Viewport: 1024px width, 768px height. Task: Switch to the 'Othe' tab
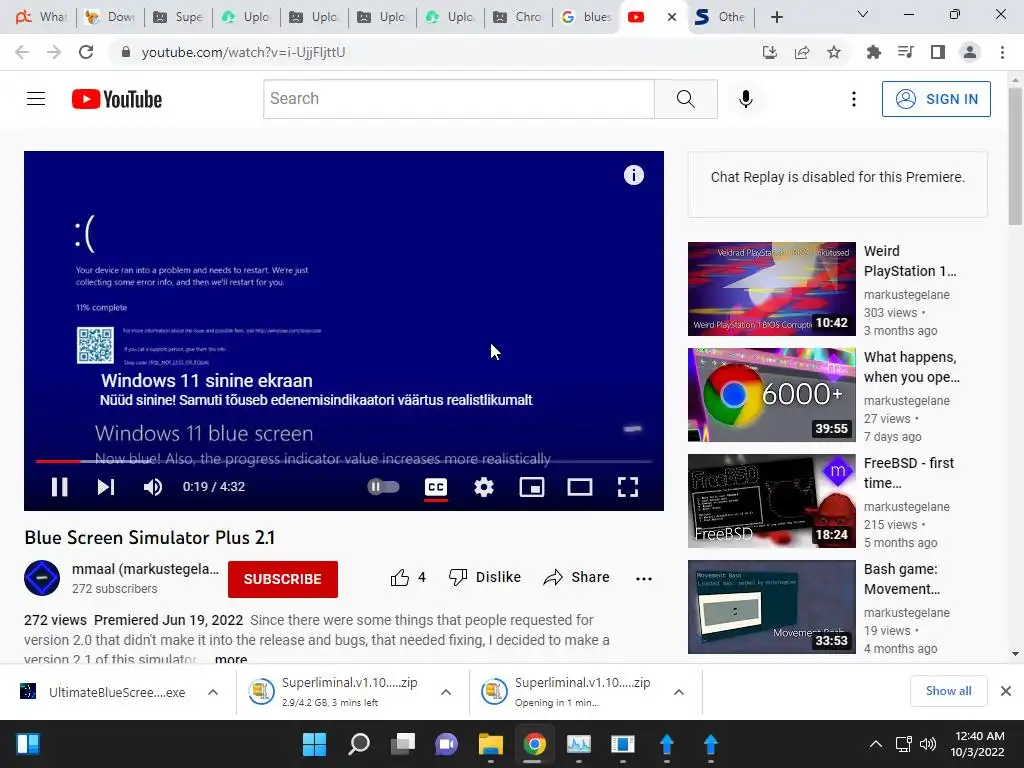point(720,17)
